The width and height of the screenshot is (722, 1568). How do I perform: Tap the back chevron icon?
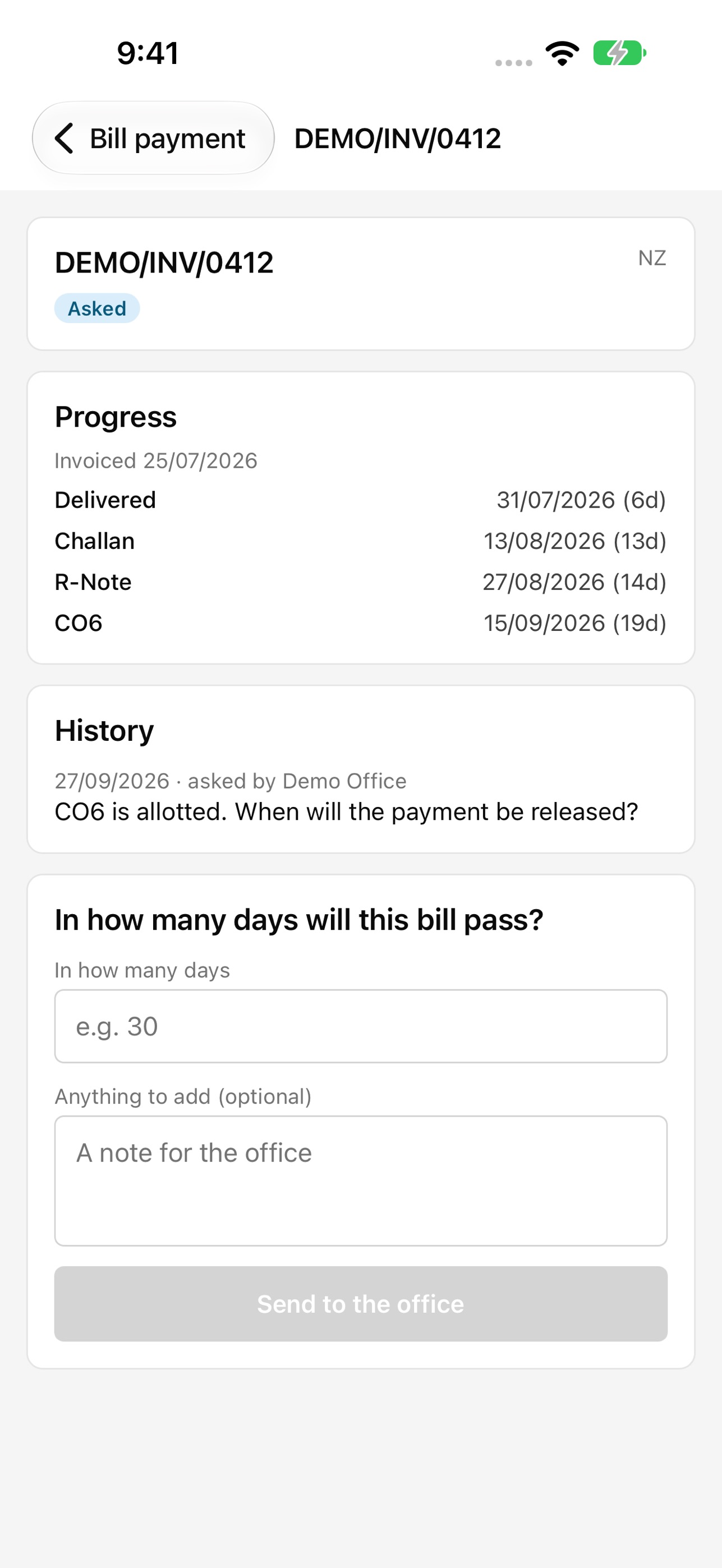[x=64, y=138]
